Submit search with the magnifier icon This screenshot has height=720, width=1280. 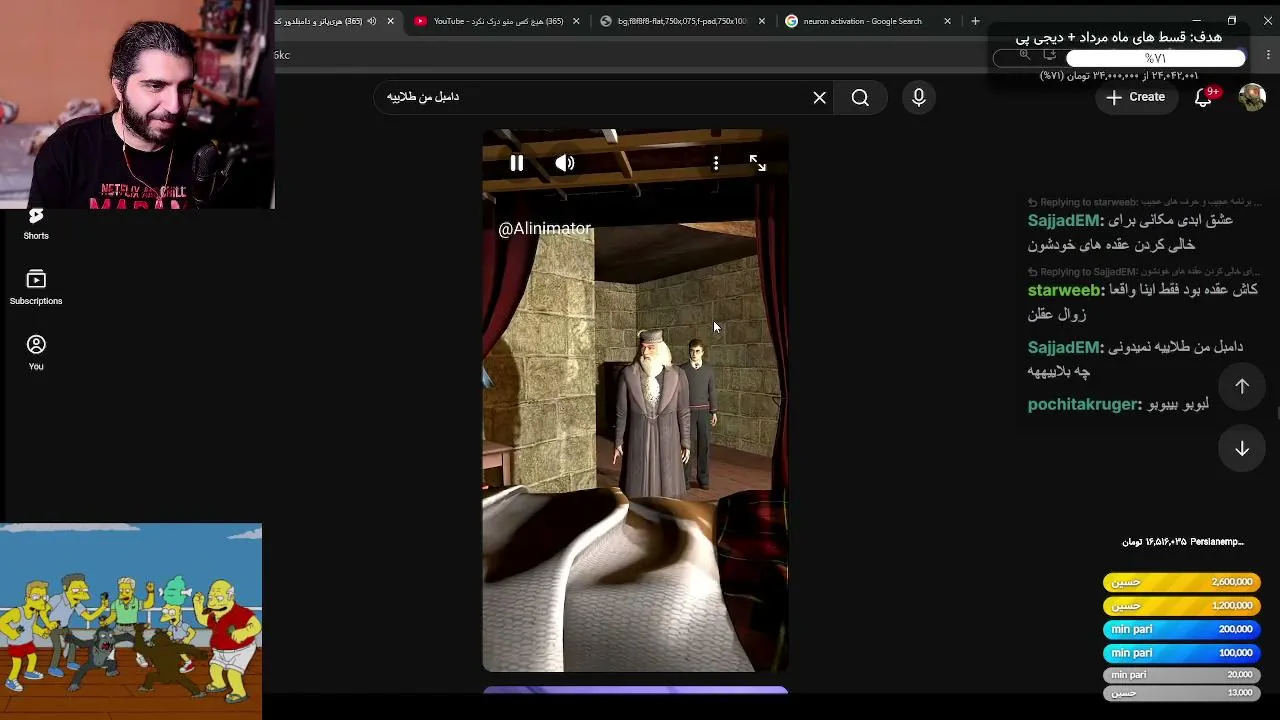[x=860, y=97]
